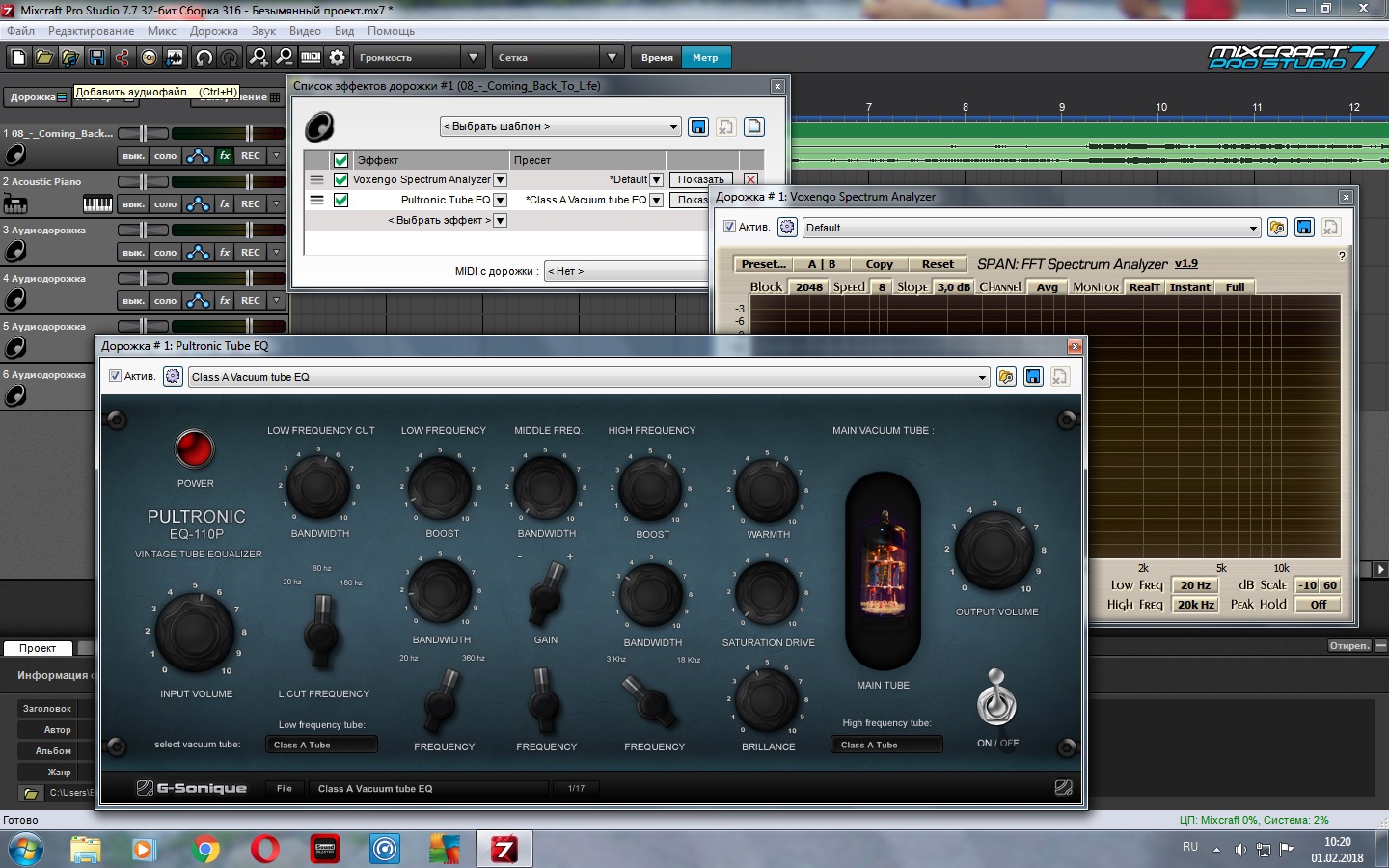Click load preset folder icon in Pultronic window
1389x868 pixels.
pyautogui.click(x=1006, y=376)
